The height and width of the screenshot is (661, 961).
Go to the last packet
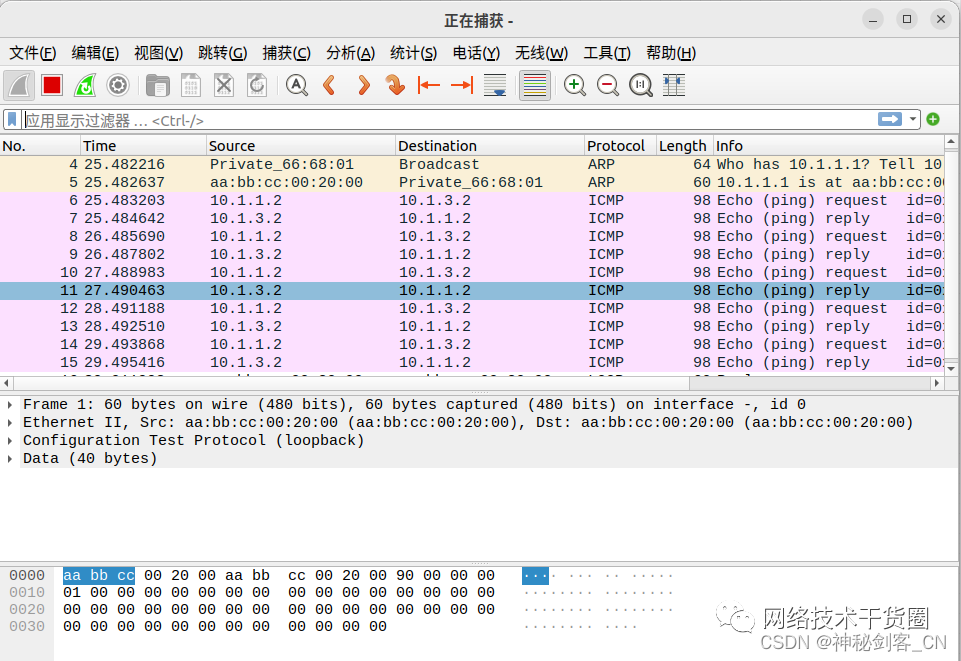click(x=460, y=85)
